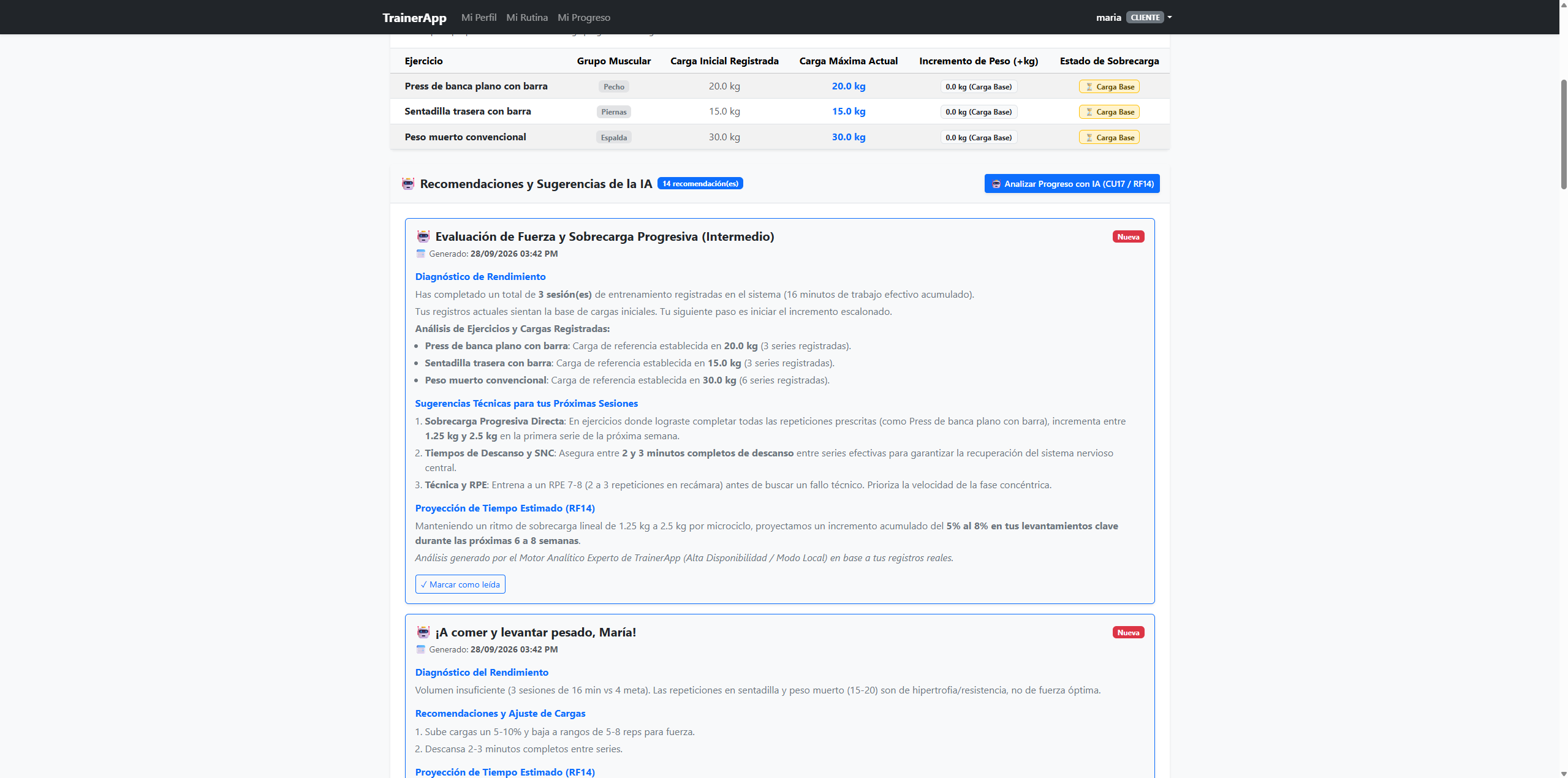Open the TrainerApp home link
The width and height of the screenshot is (1568, 778).
coord(414,17)
